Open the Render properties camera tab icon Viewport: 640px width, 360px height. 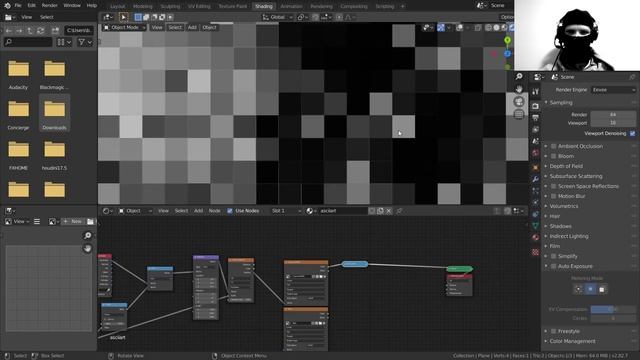pos(536,106)
